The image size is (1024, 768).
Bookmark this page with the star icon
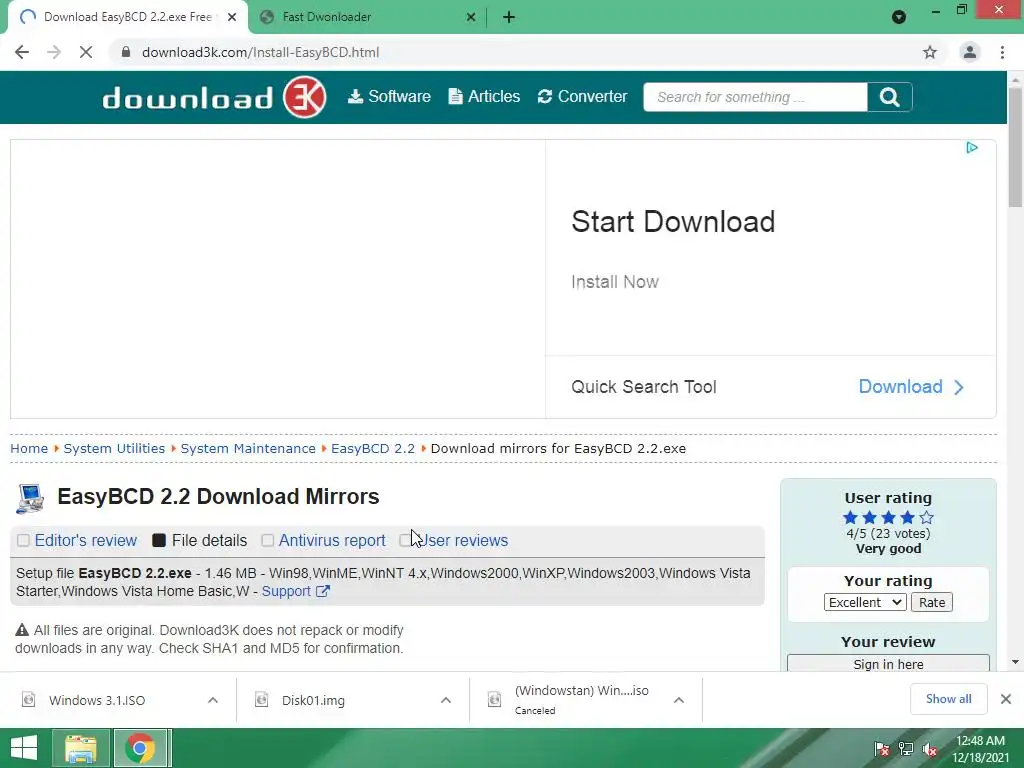pos(930,52)
